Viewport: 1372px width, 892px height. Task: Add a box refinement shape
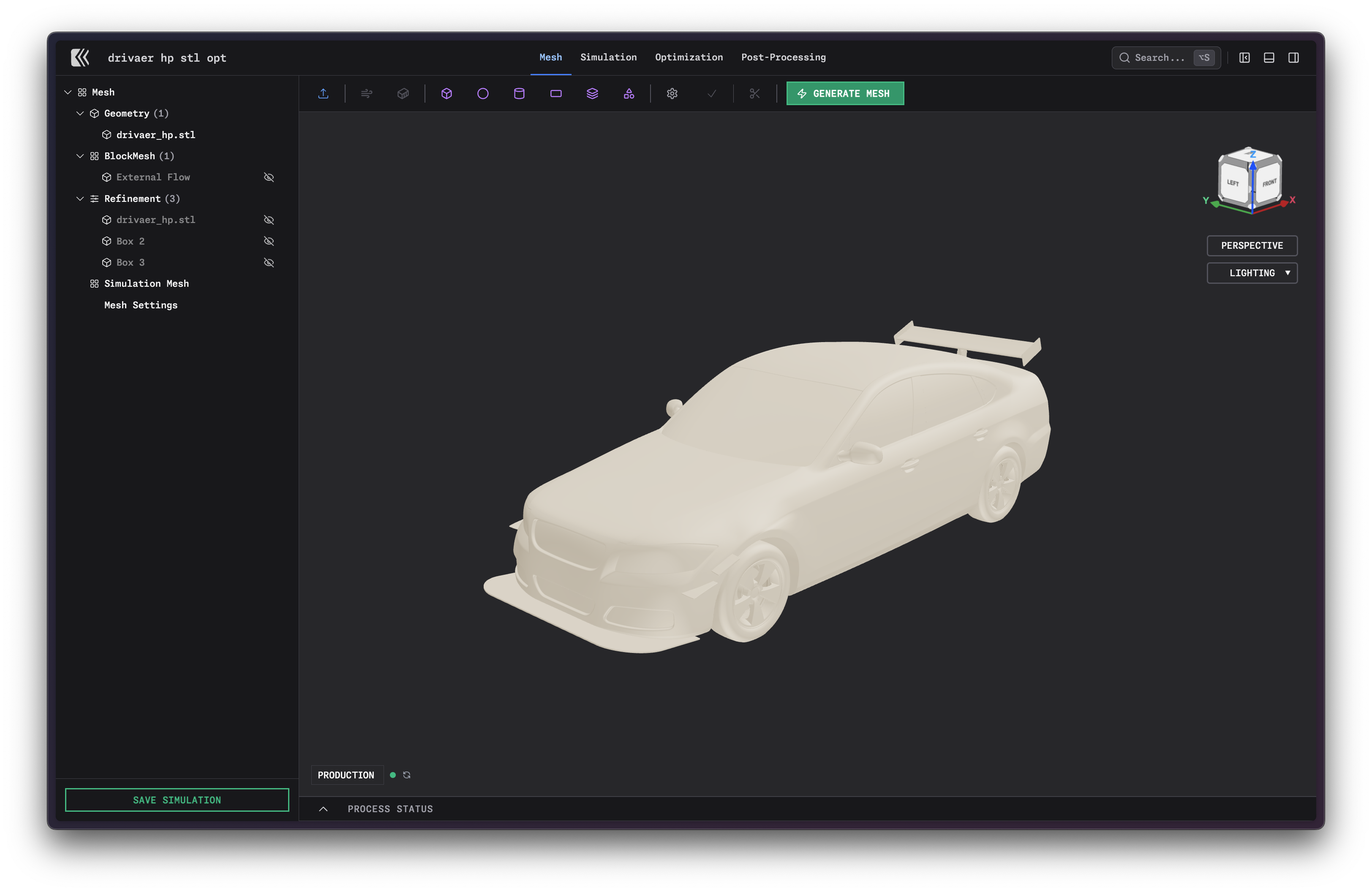click(446, 93)
